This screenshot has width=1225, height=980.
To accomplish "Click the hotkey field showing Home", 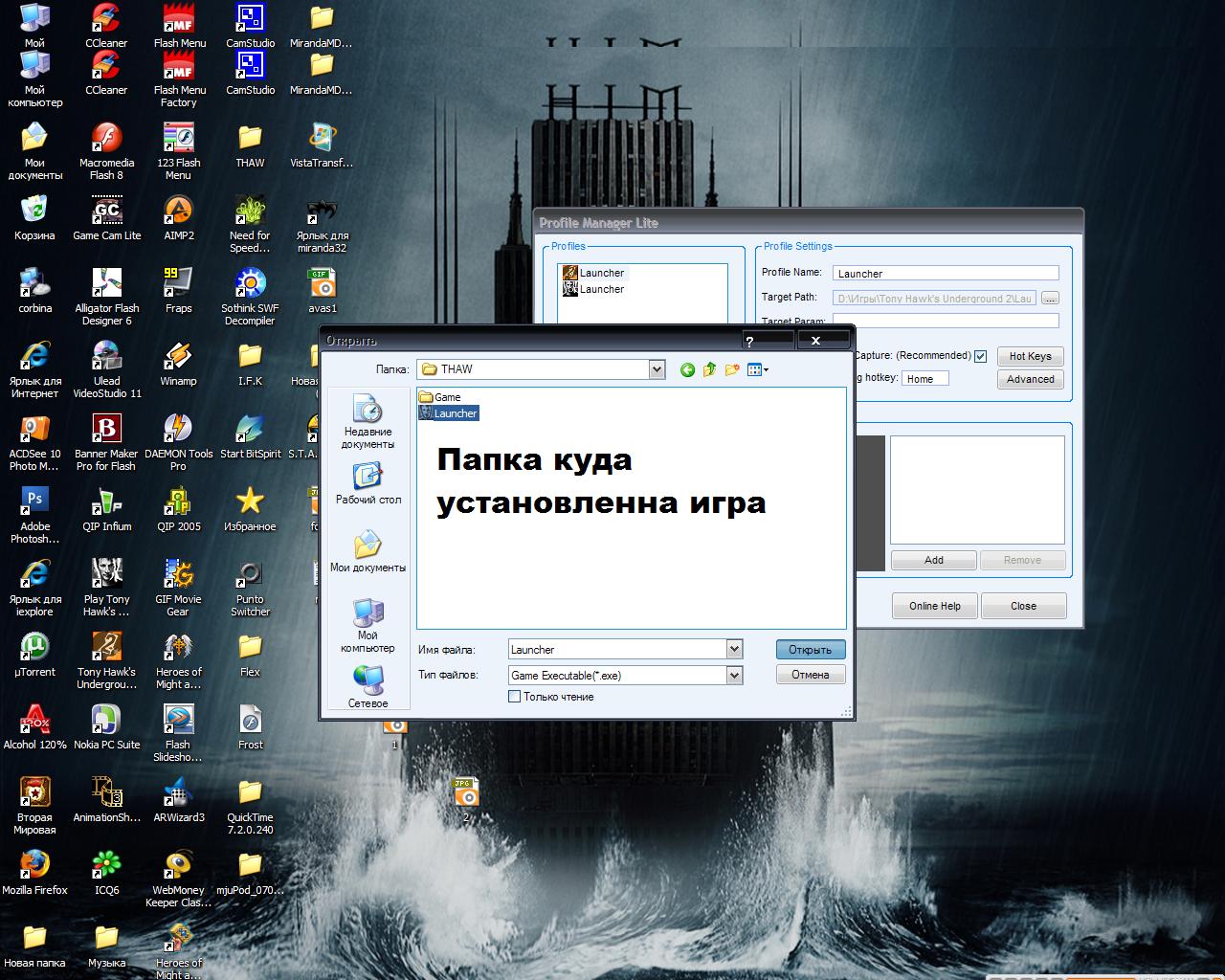I will tap(924, 379).
